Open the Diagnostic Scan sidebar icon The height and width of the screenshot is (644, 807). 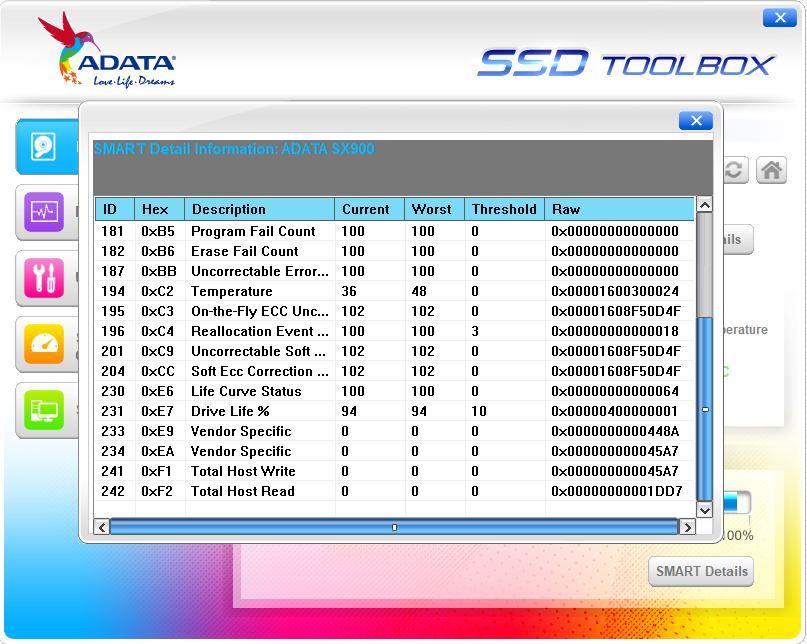click(45, 213)
